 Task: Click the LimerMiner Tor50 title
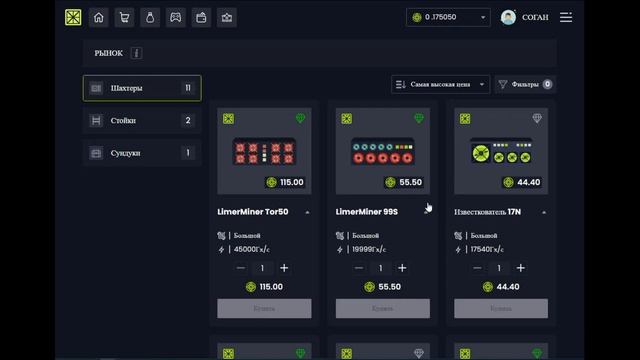[253, 212]
